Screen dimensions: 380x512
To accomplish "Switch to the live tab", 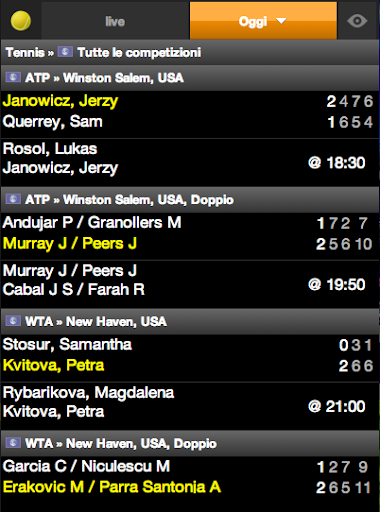I will coord(115,21).
